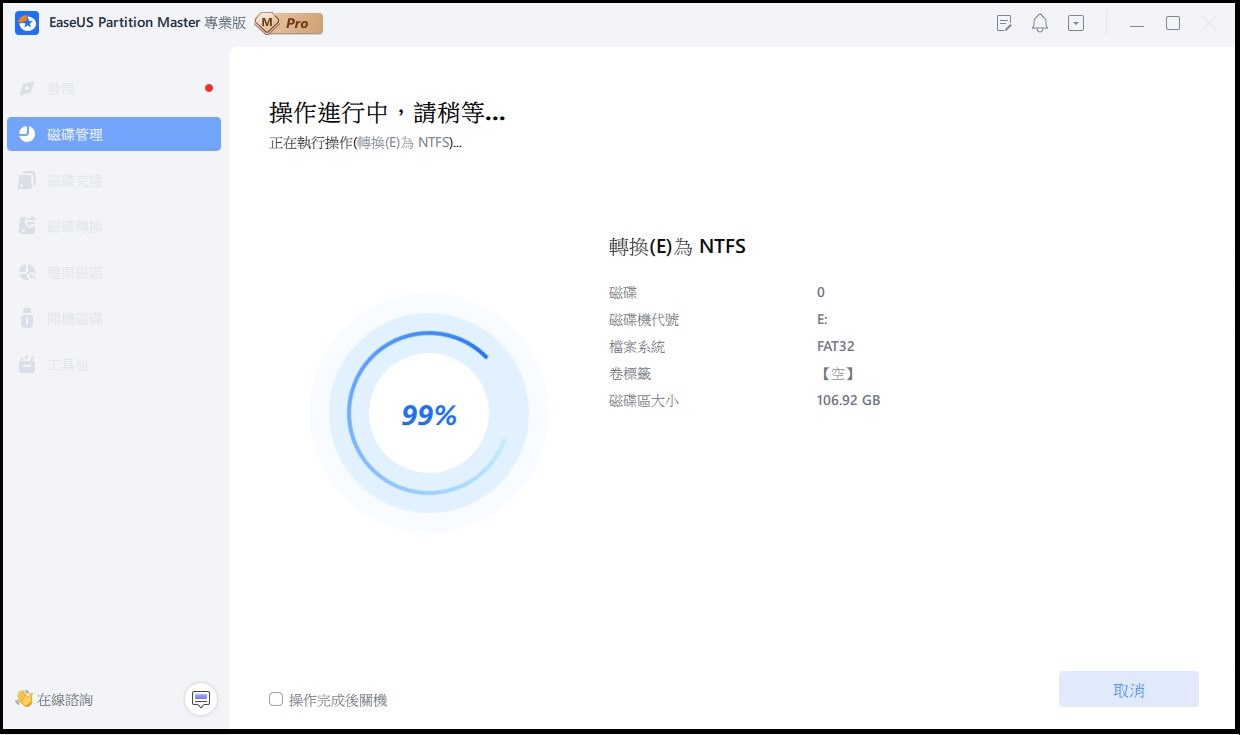
Task: Click the 檔案系統 label
Action: click(636, 347)
